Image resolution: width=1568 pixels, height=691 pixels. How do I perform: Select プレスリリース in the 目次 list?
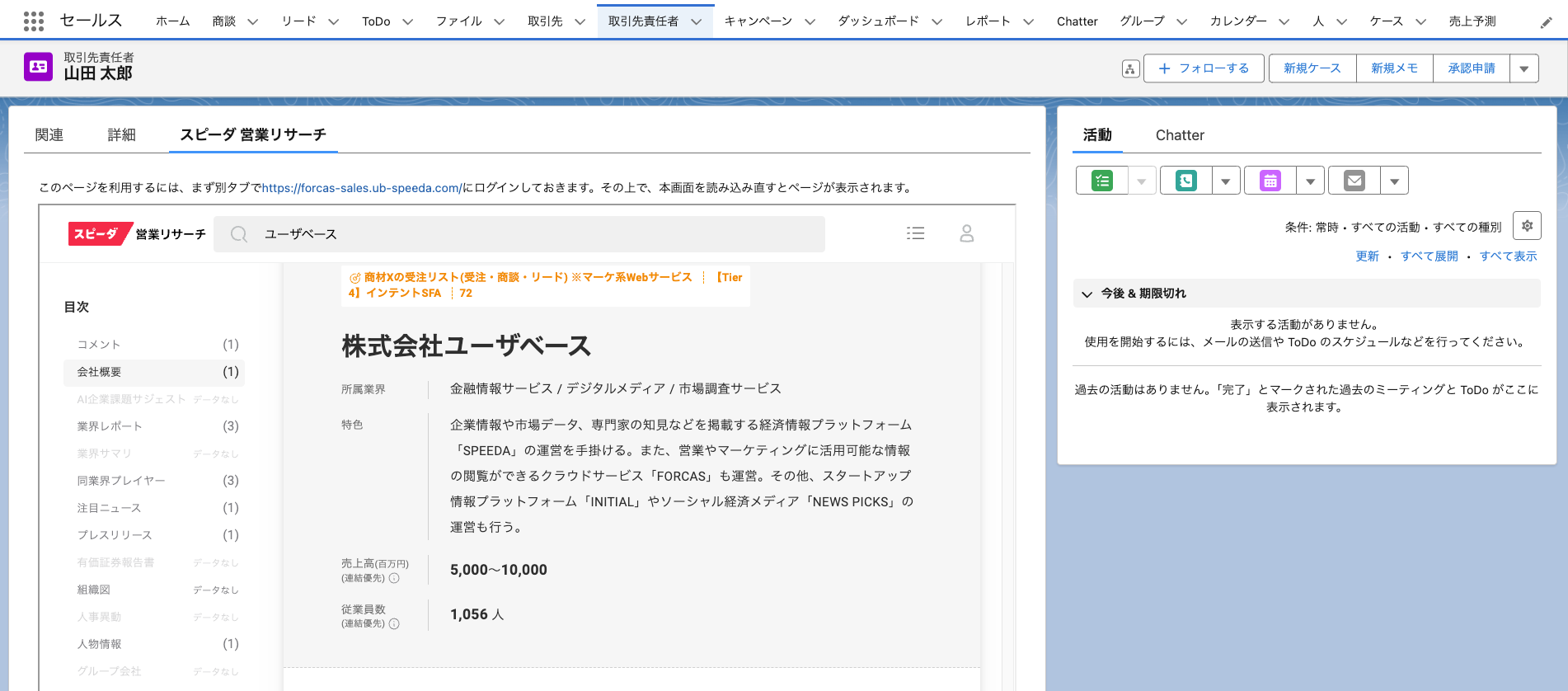[x=154, y=535]
